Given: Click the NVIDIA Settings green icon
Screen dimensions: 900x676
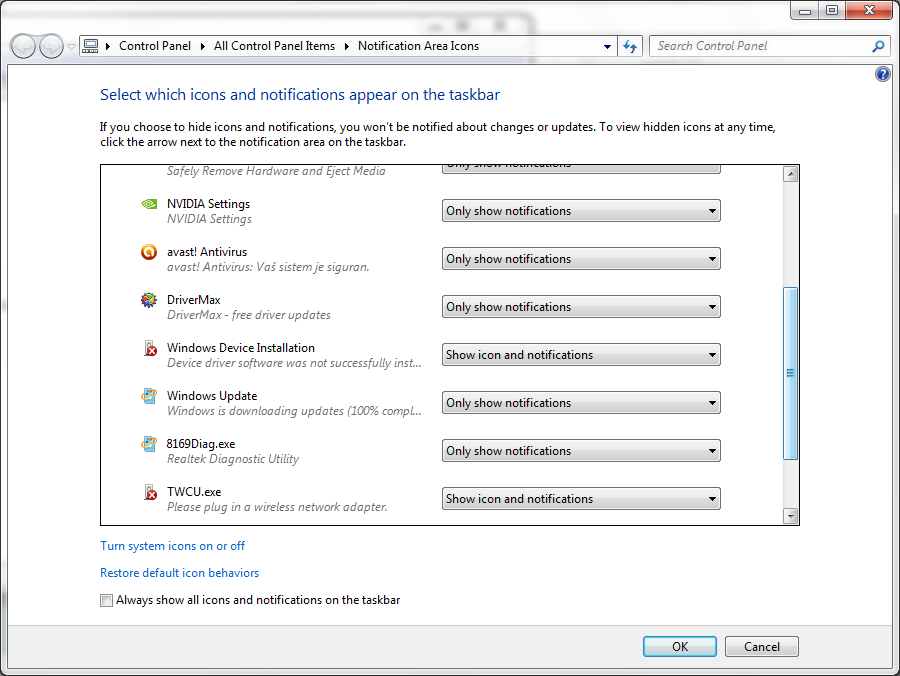Looking at the screenshot, I should coord(149,204).
